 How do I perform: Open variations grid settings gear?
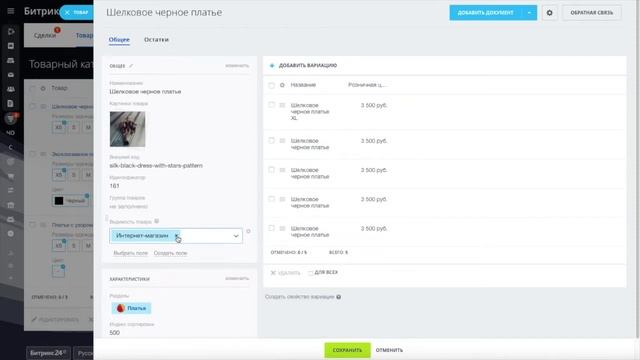tap(282, 85)
